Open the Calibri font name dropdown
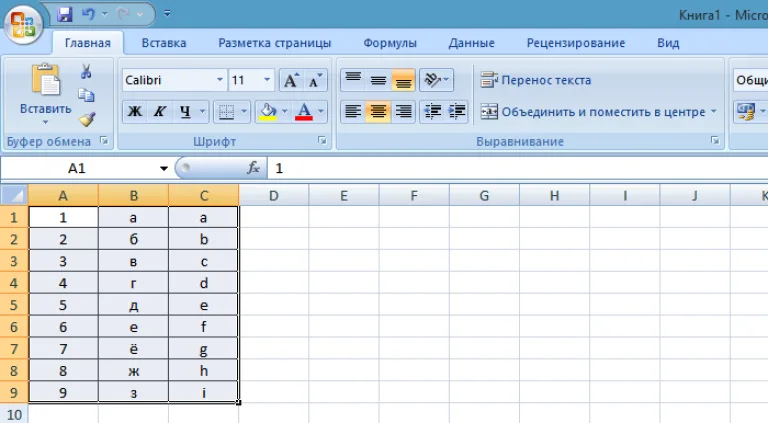 pos(220,80)
